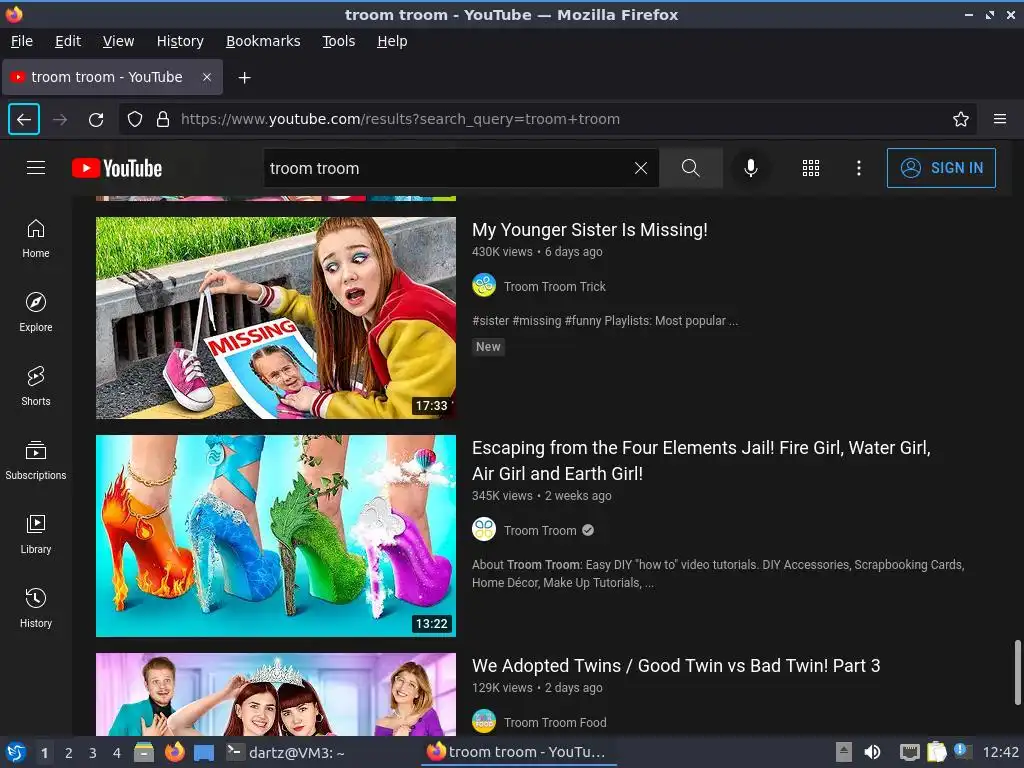Launch Firefox from taskbar launcher

174,752
